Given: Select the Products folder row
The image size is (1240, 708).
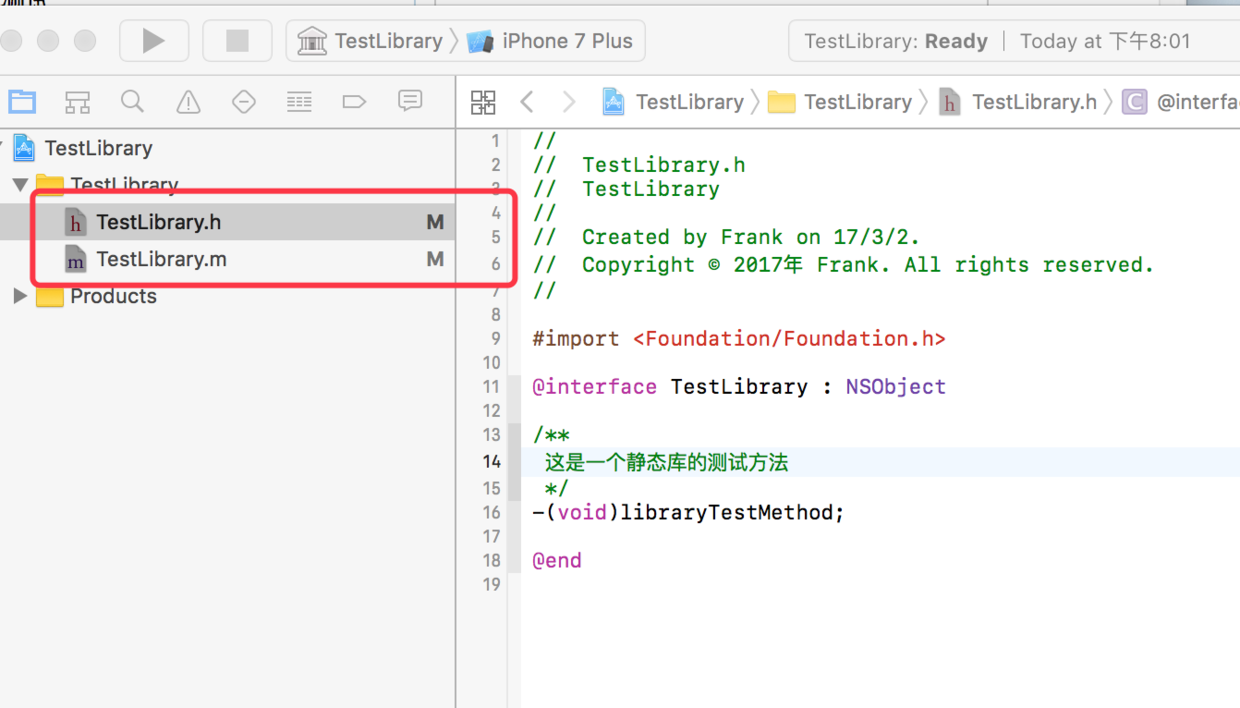Looking at the screenshot, I should click(227, 296).
